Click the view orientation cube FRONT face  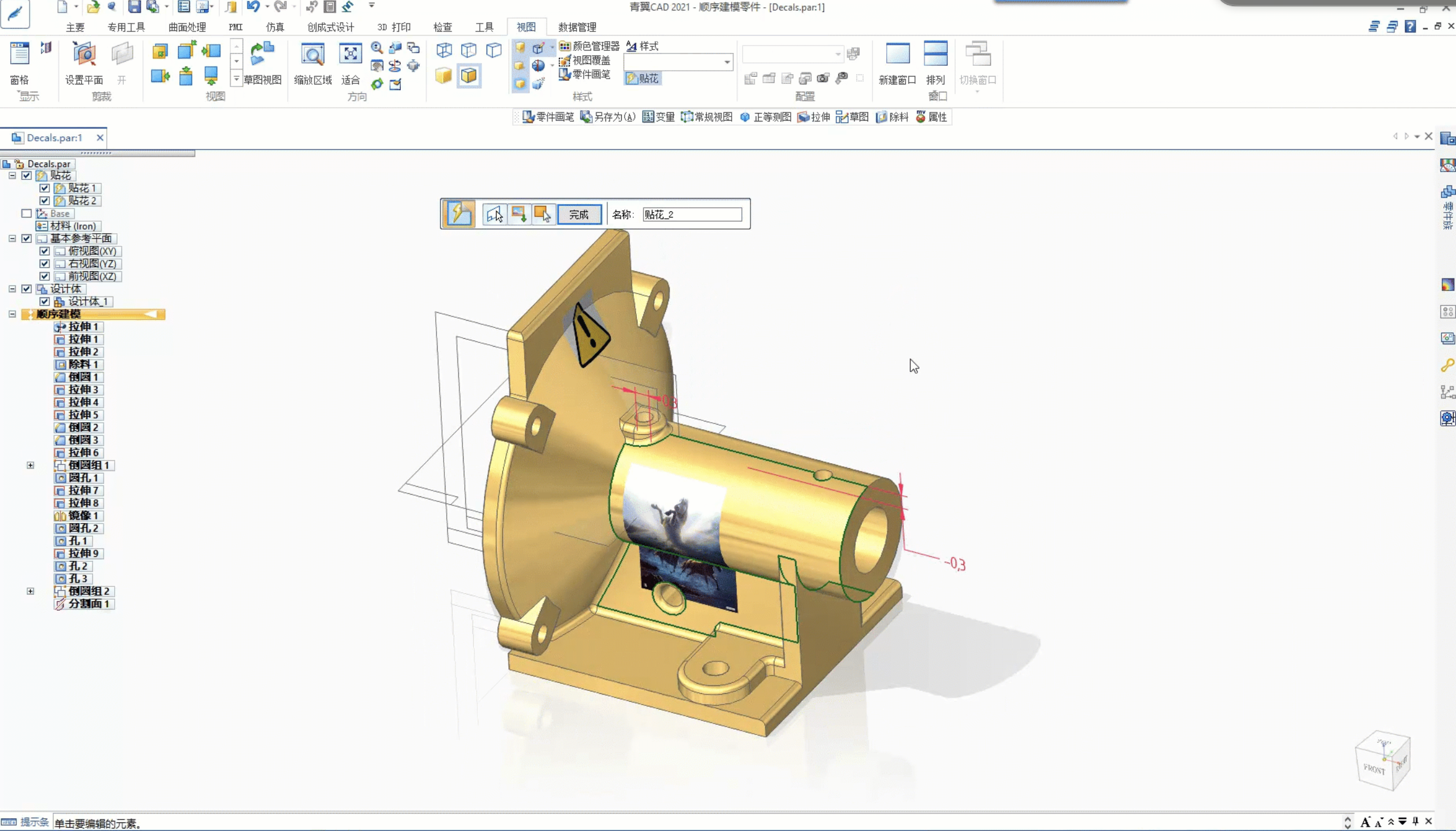1374,769
